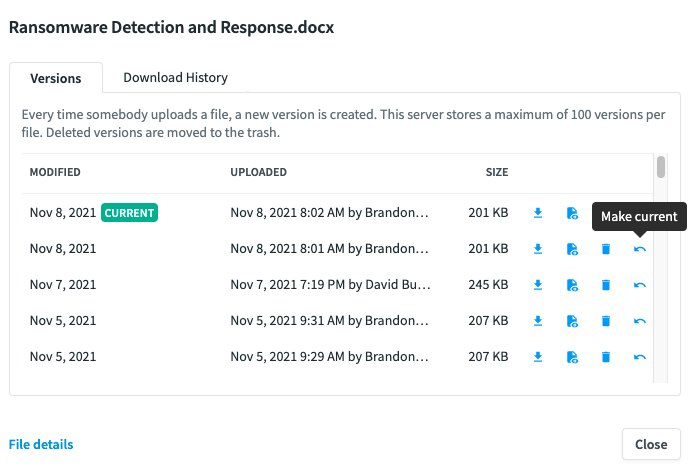The height and width of the screenshot is (471, 696).
Task: Download the Nov 7 245 KB version
Action: pyautogui.click(x=538, y=285)
